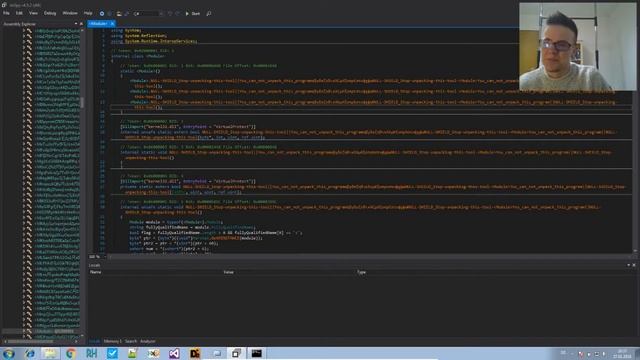The width and height of the screenshot is (640, 360).
Task: Click the volume tray icon
Action: pos(604,354)
